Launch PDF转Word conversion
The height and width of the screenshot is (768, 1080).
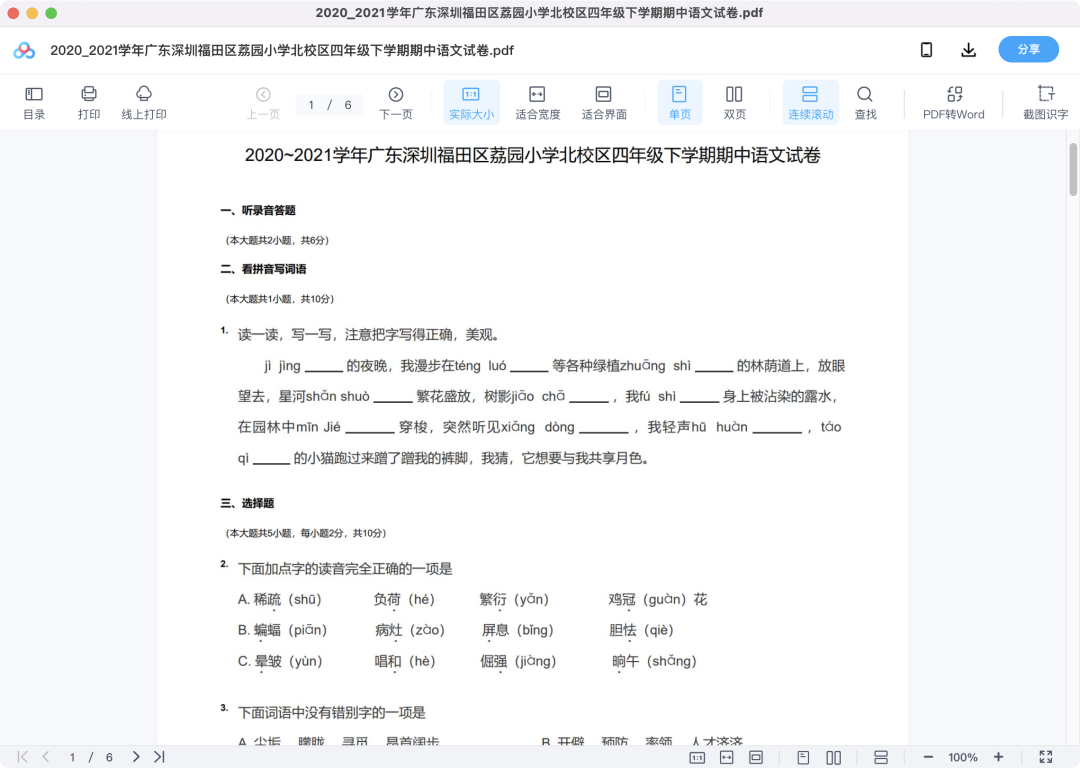954,103
